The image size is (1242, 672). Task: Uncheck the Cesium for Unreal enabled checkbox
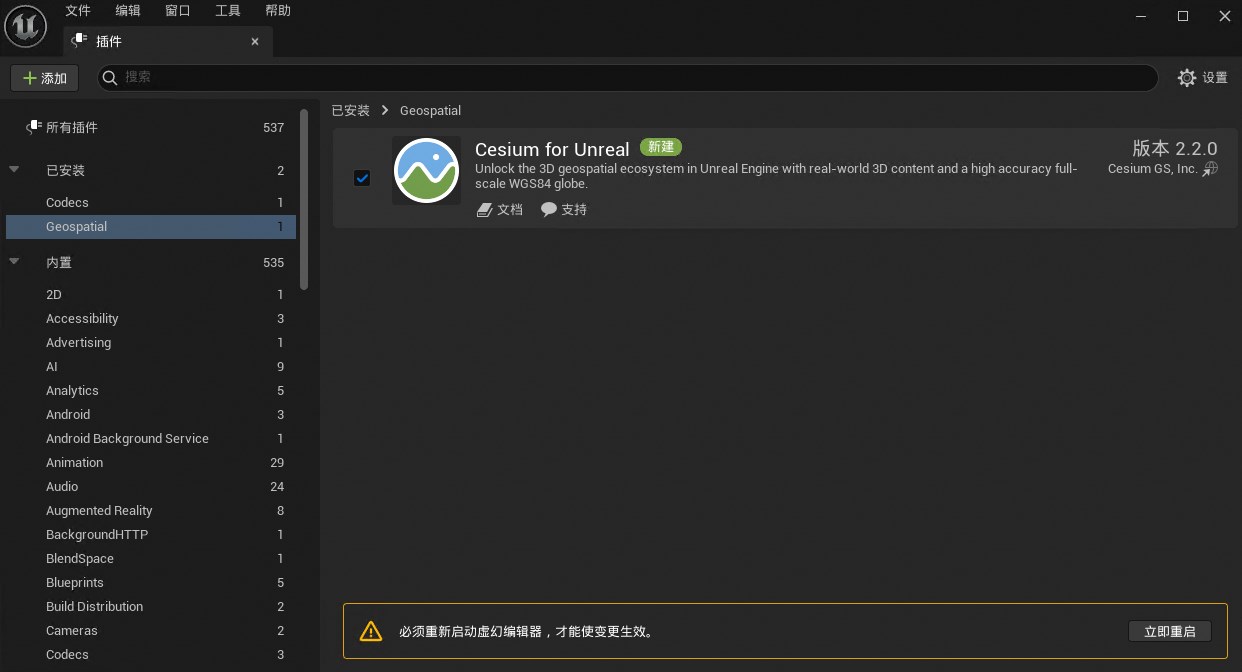(x=362, y=178)
